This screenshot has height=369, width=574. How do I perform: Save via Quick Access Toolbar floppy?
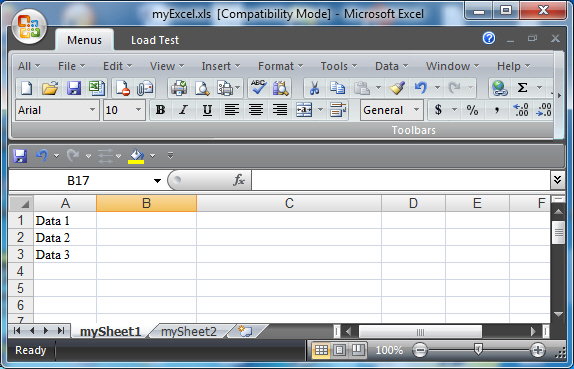pyautogui.click(x=20, y=156)
